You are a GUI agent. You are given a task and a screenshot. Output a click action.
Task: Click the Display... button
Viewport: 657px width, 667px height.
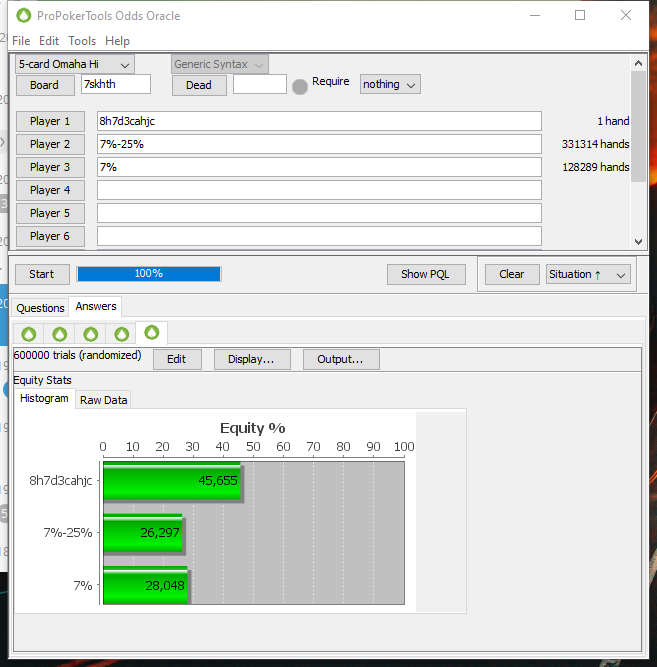(252, 359)
